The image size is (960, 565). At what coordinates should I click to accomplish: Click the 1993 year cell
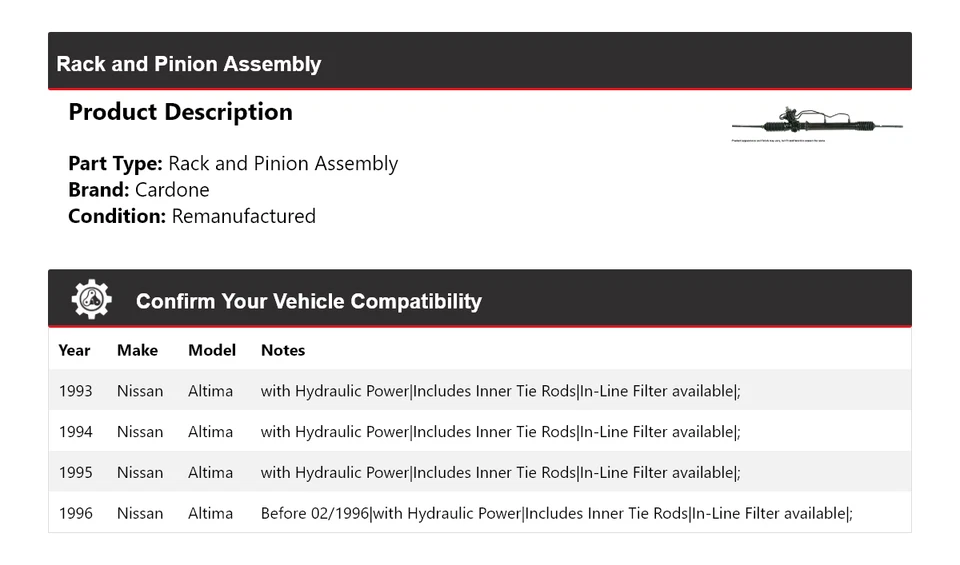pyautogui.click(x=75, y=391)
